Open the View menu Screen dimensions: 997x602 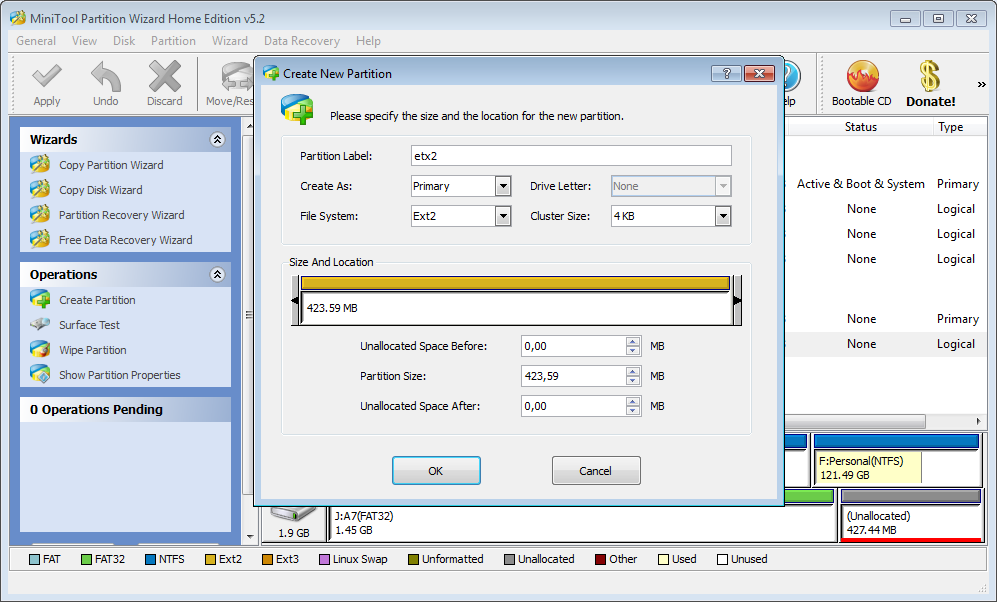click(x=85, y=41)
